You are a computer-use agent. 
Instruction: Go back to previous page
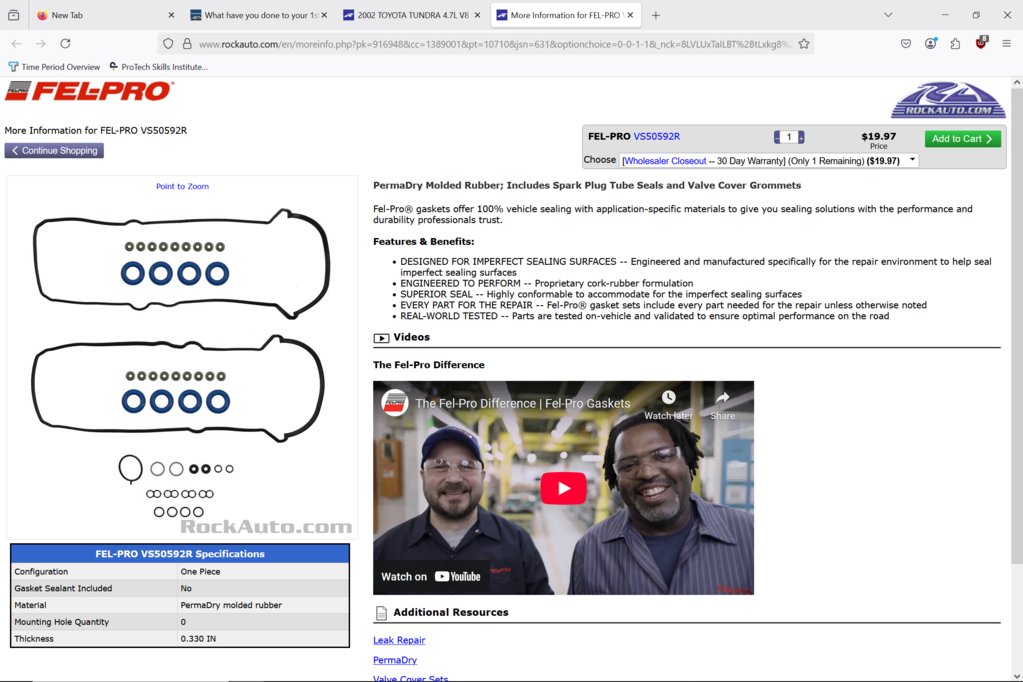pos(16,44)
